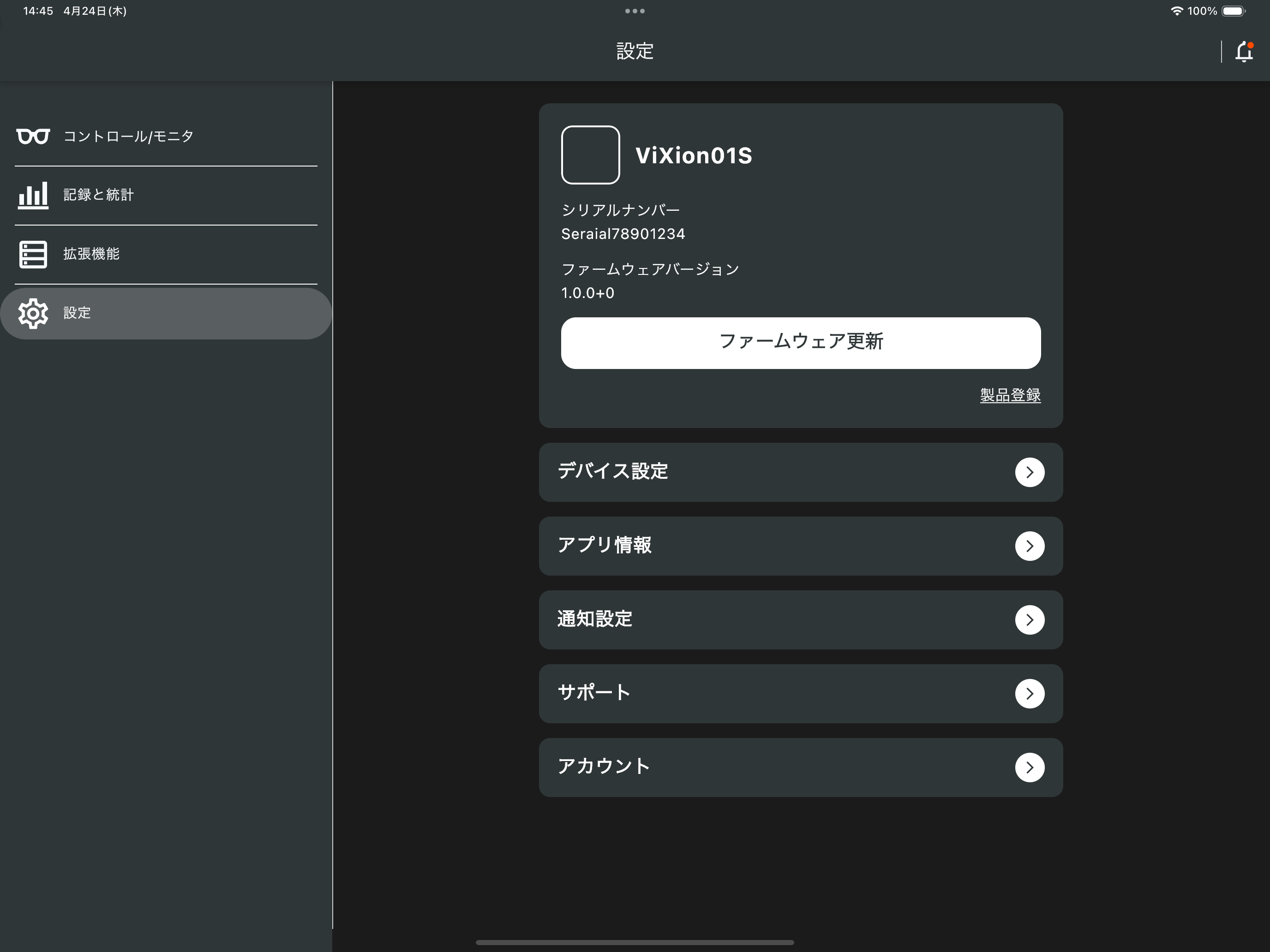Expand 通知設定 with its chevron

[x=1030, y=620]
